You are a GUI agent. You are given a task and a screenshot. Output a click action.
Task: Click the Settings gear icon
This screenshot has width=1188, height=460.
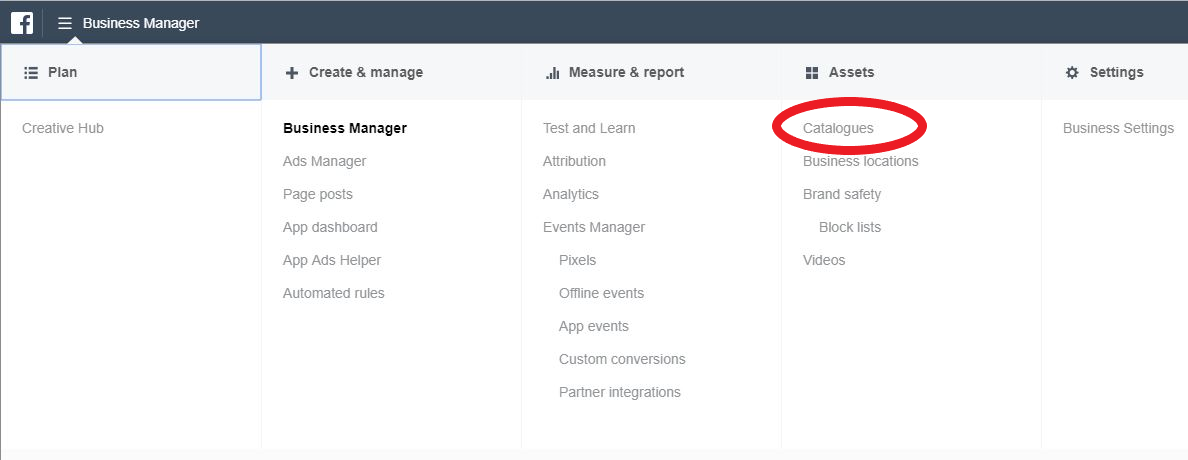[1072, 73]
